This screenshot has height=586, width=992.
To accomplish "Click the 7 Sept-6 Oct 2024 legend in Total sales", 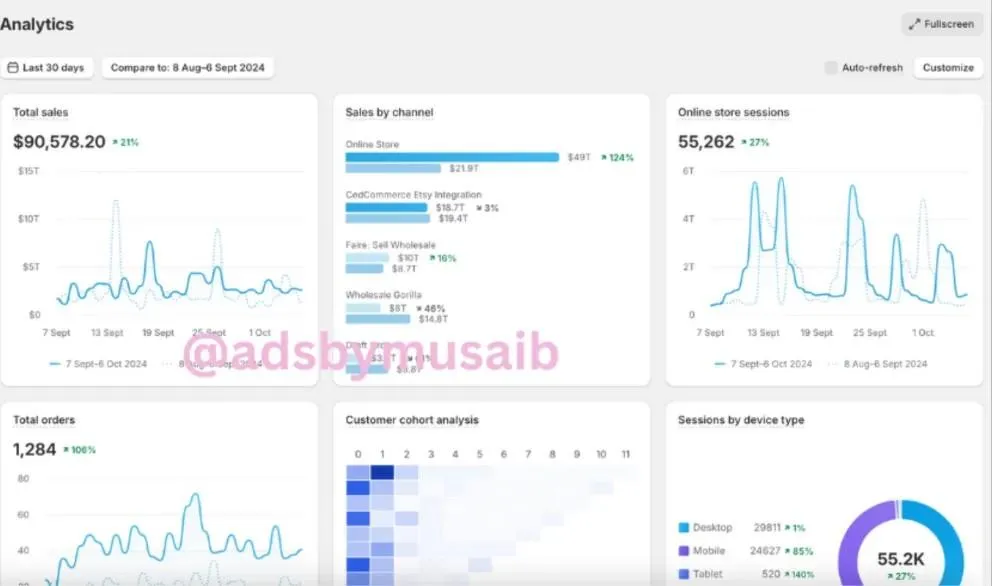I will point(99,364).
